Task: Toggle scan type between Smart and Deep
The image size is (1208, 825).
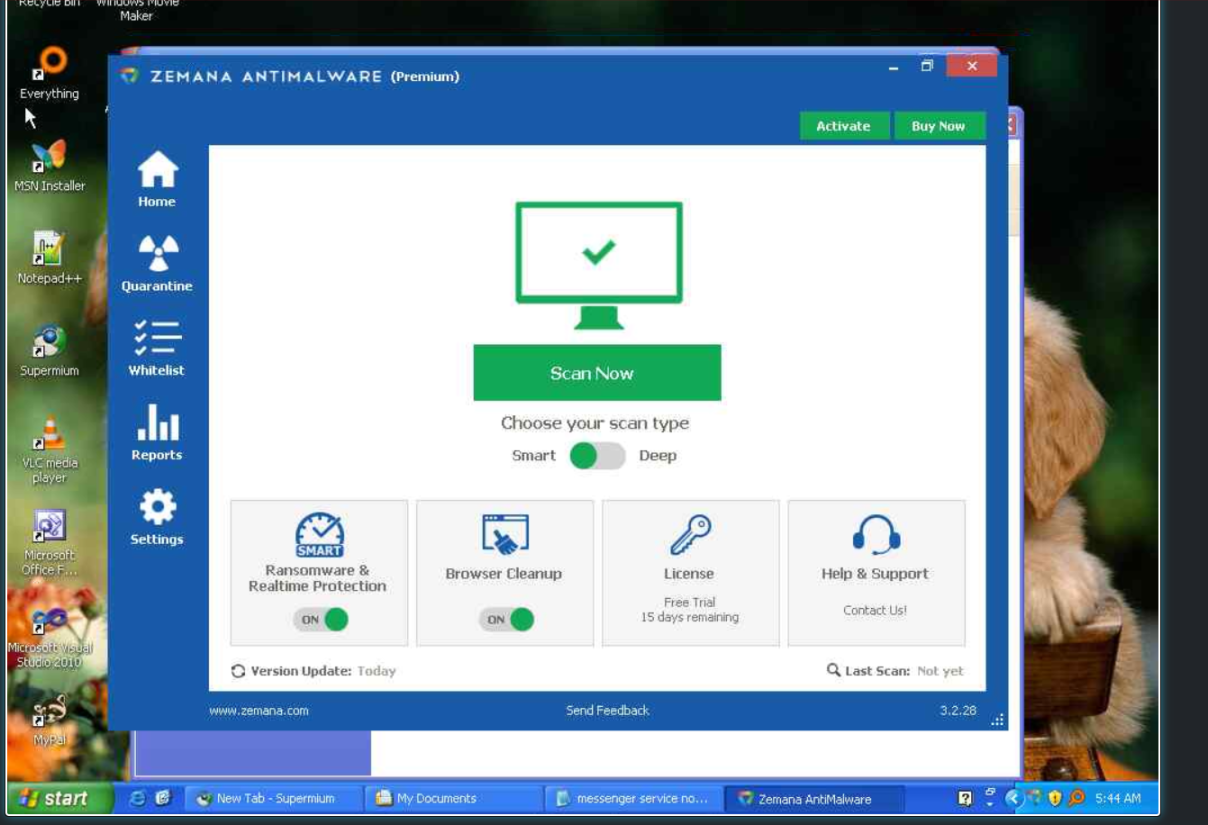Action: (x=597, y=456)
